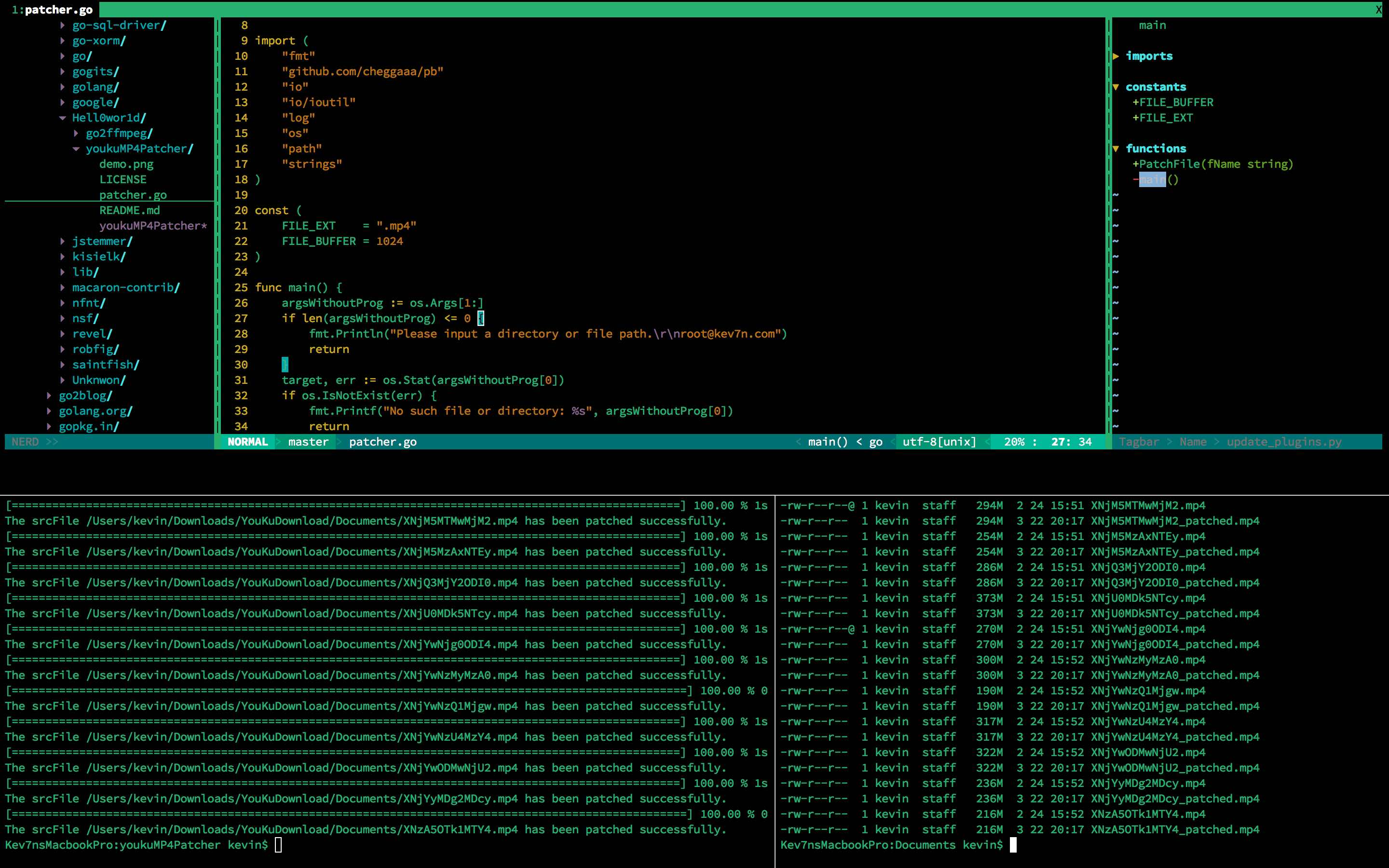Select the 1:patcher.go buffer tab
1389x868 pixels.
[x=52, y=10]
